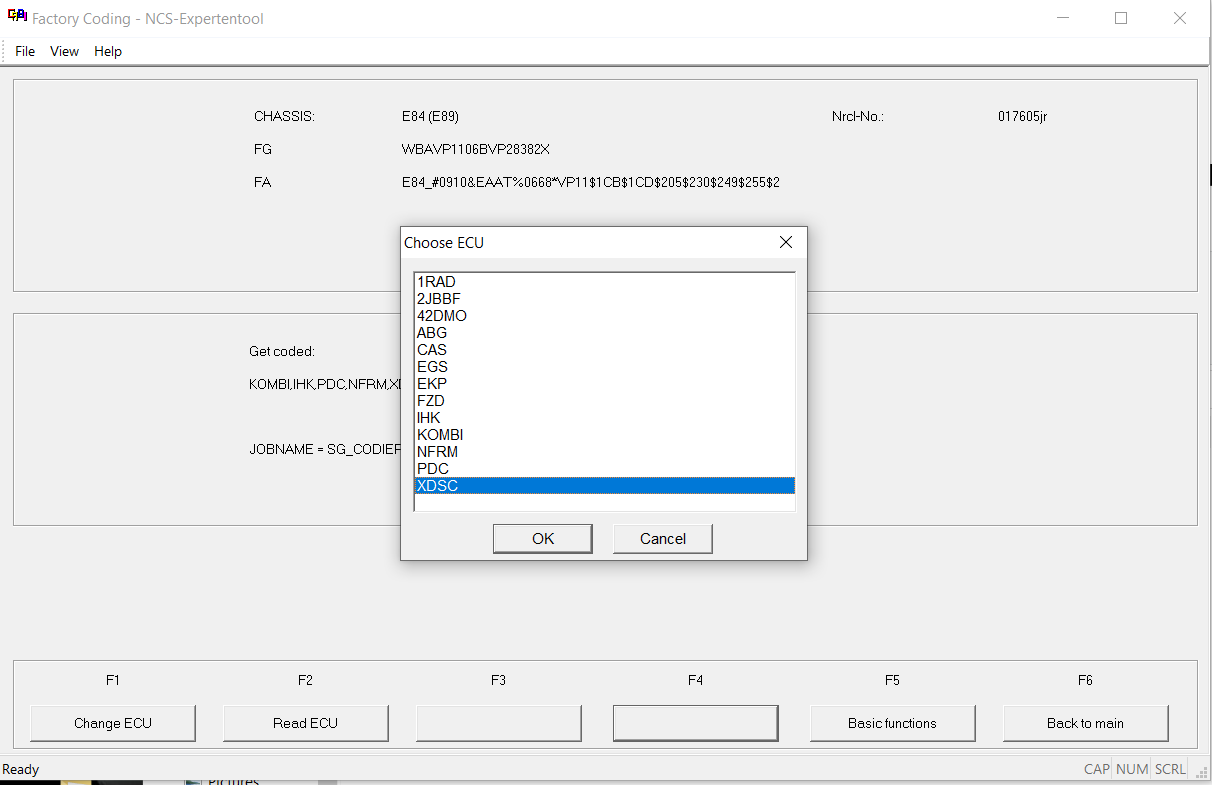
Task: Click the FA vehicle order string
Action: [591, 183]
